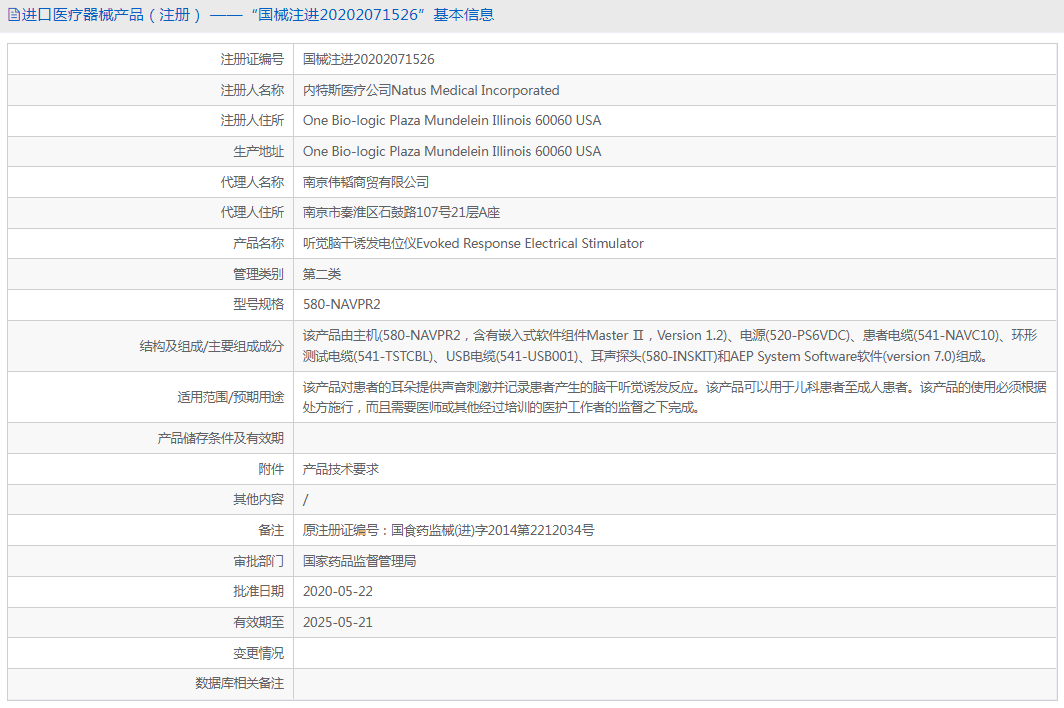Click the 生产地址 production address value
The height and width of the screenshot is (708, 1064).
(x=450, y=151)
